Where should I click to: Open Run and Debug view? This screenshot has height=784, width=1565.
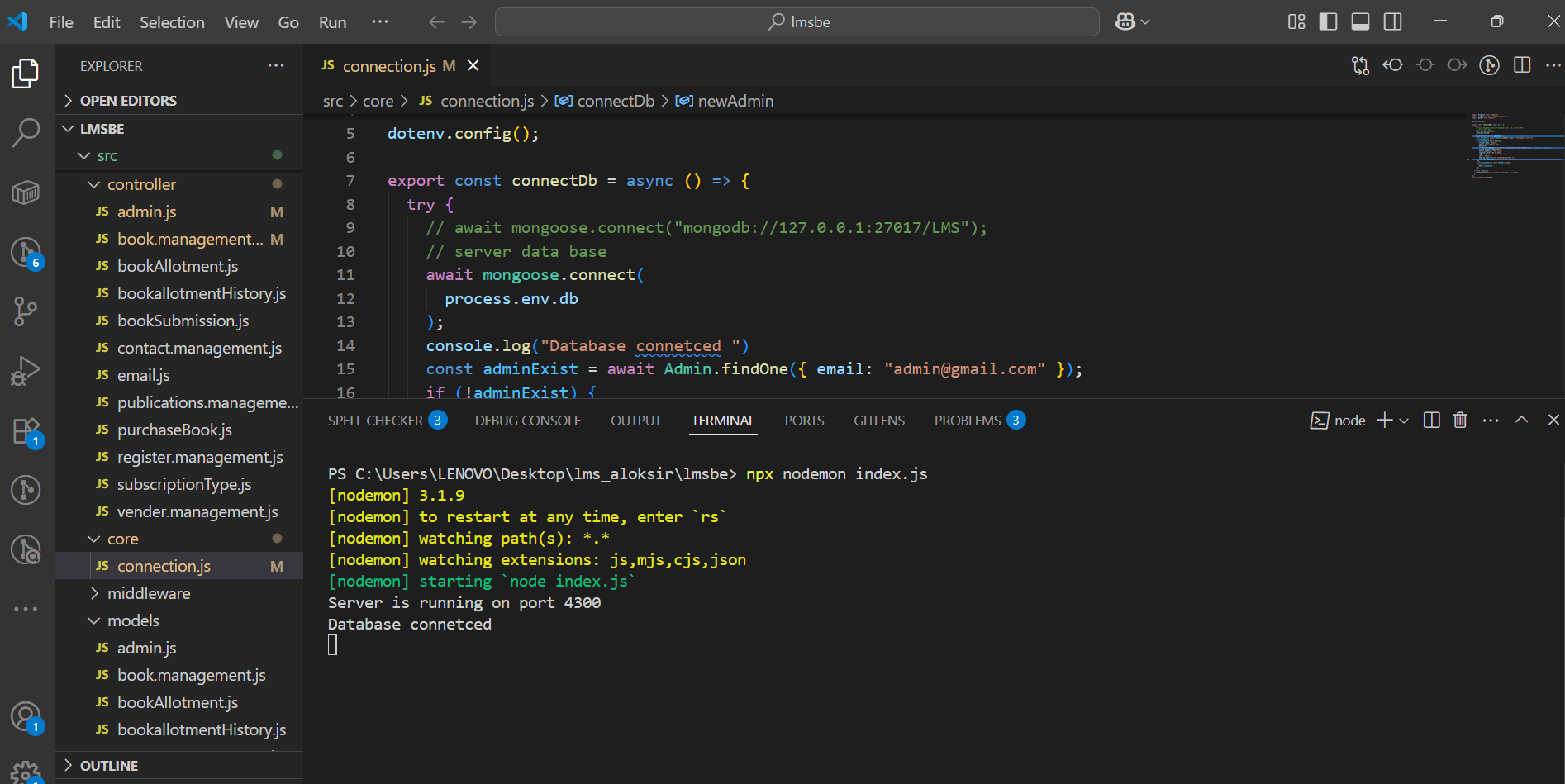point(26,371)
